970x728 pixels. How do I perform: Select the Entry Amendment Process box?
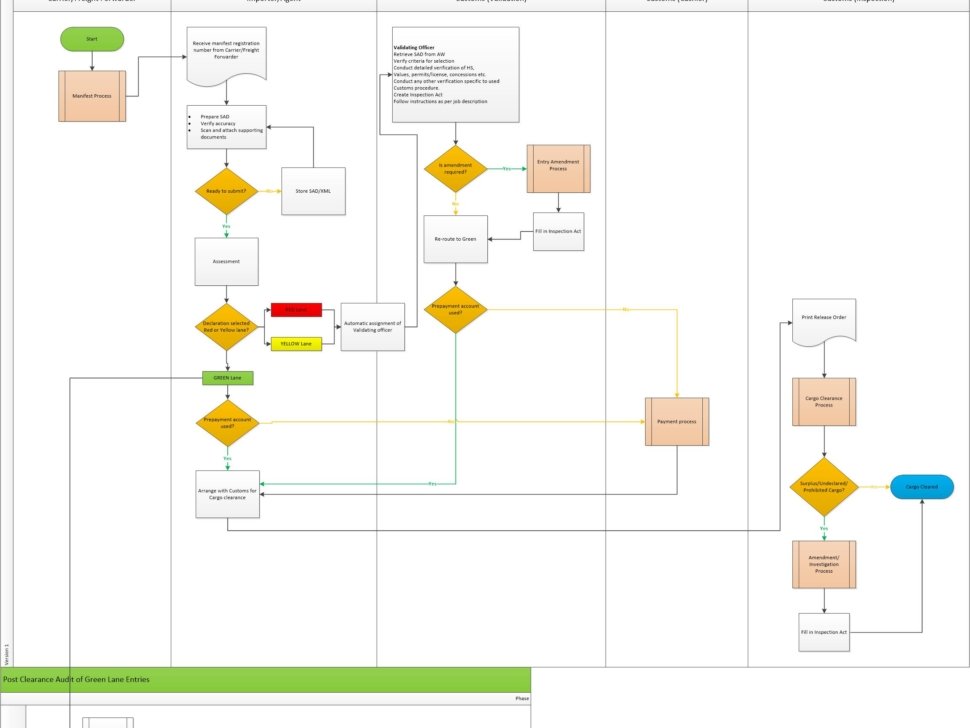pos(558,169)
